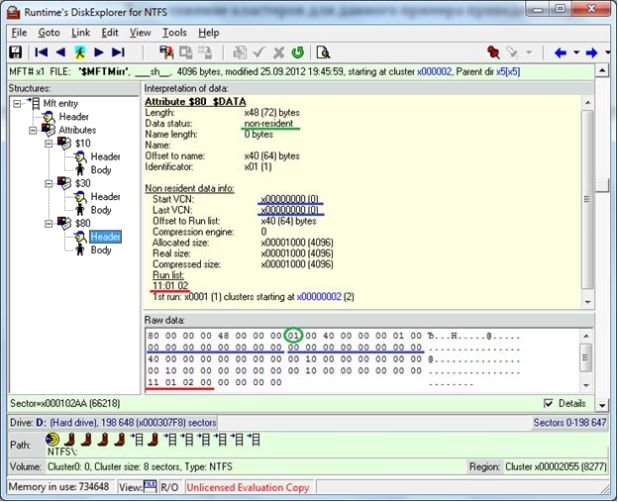
Task: Select Body under the $80 attribute
Action: click(x=101, y=250)
